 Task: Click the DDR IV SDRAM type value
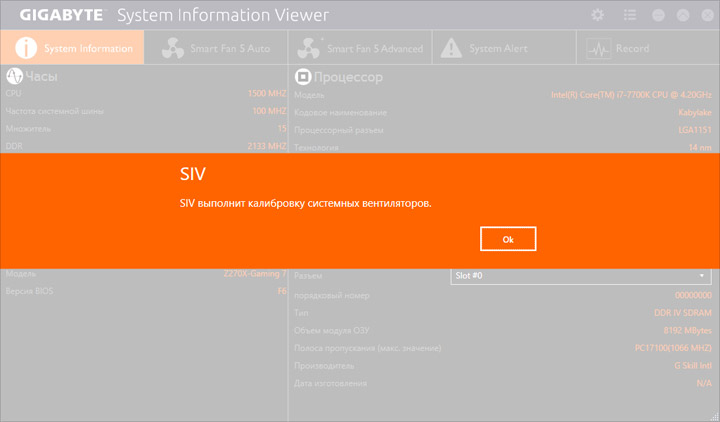coord(683,313)
